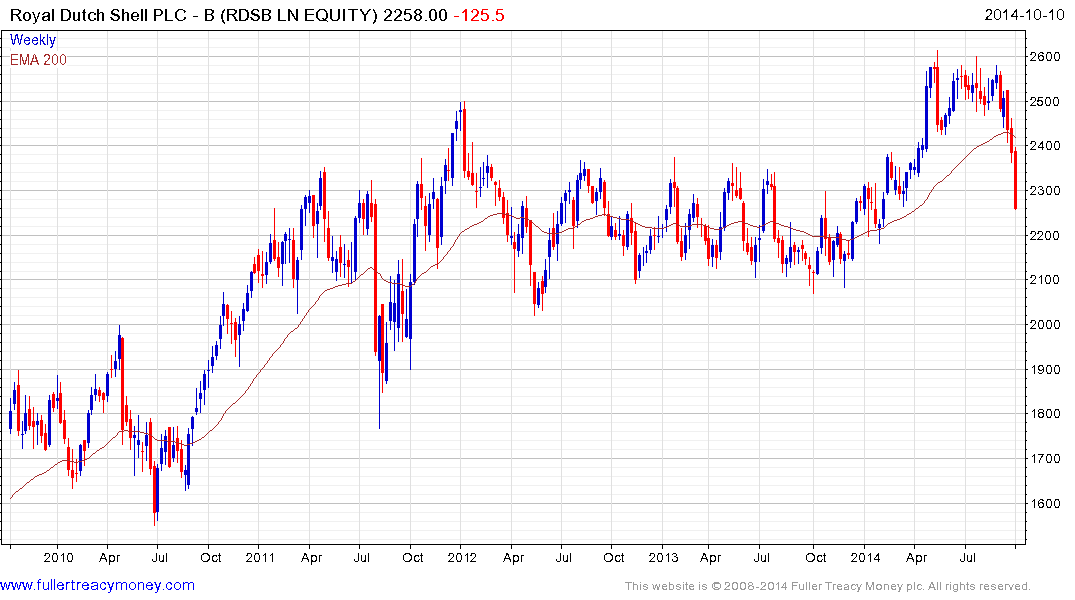Viewport: 1075px width, 600px height.
Task: Click the chart title 'Royal Dutch Shell PLC - B'
Action: point(112,15)
